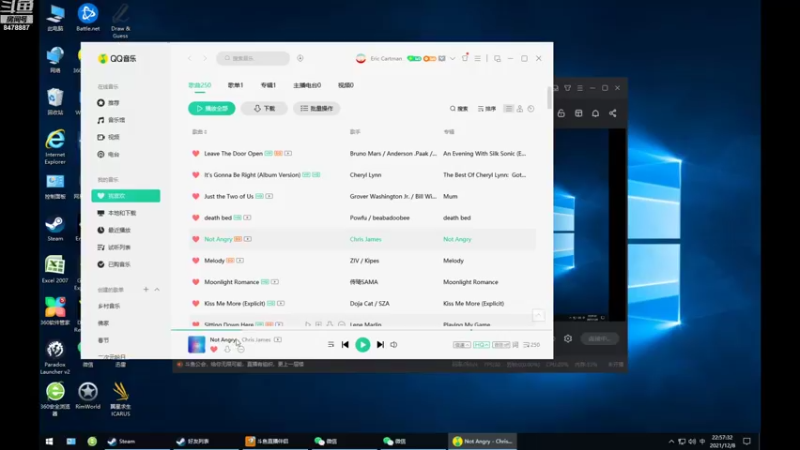Go forward with the right arrow
The height and width of the screenshot is (450, 800).
click(x=205, y=59)
